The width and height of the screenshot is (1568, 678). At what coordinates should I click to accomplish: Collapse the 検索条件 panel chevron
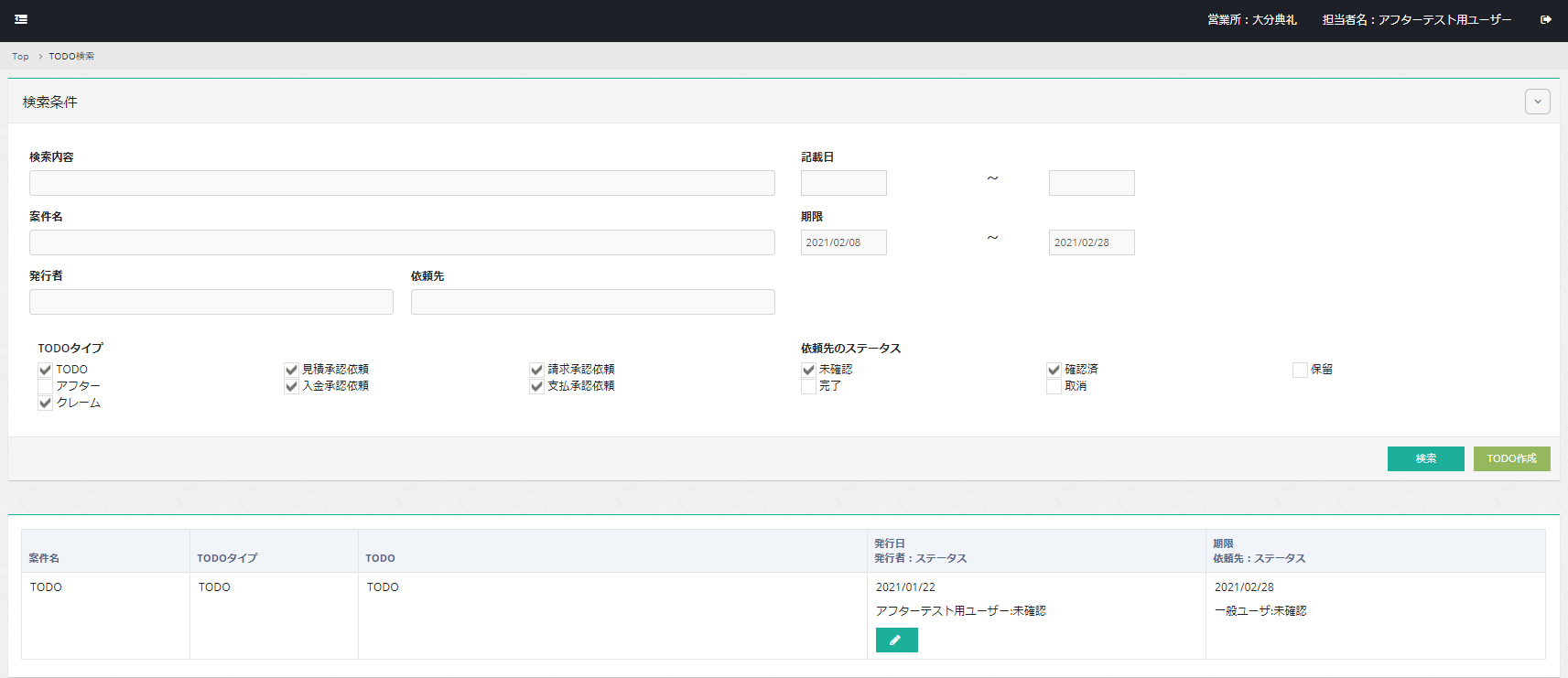pos(1537,102)
